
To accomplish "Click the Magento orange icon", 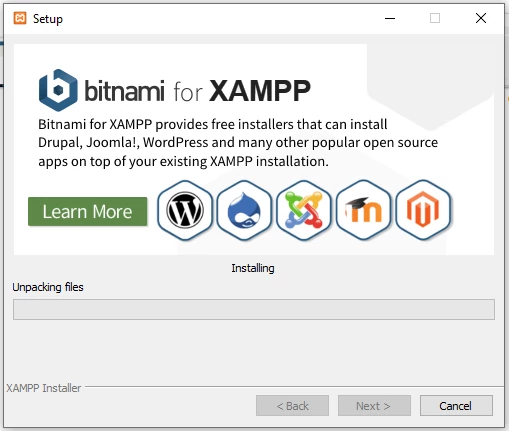I will tap(423, 210).
